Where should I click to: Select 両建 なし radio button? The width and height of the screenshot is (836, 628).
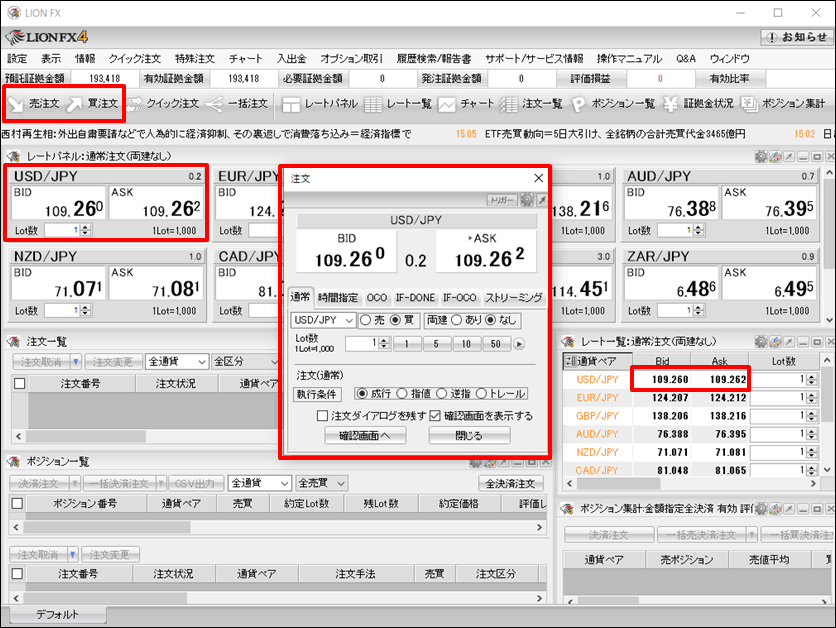(491, 320)
